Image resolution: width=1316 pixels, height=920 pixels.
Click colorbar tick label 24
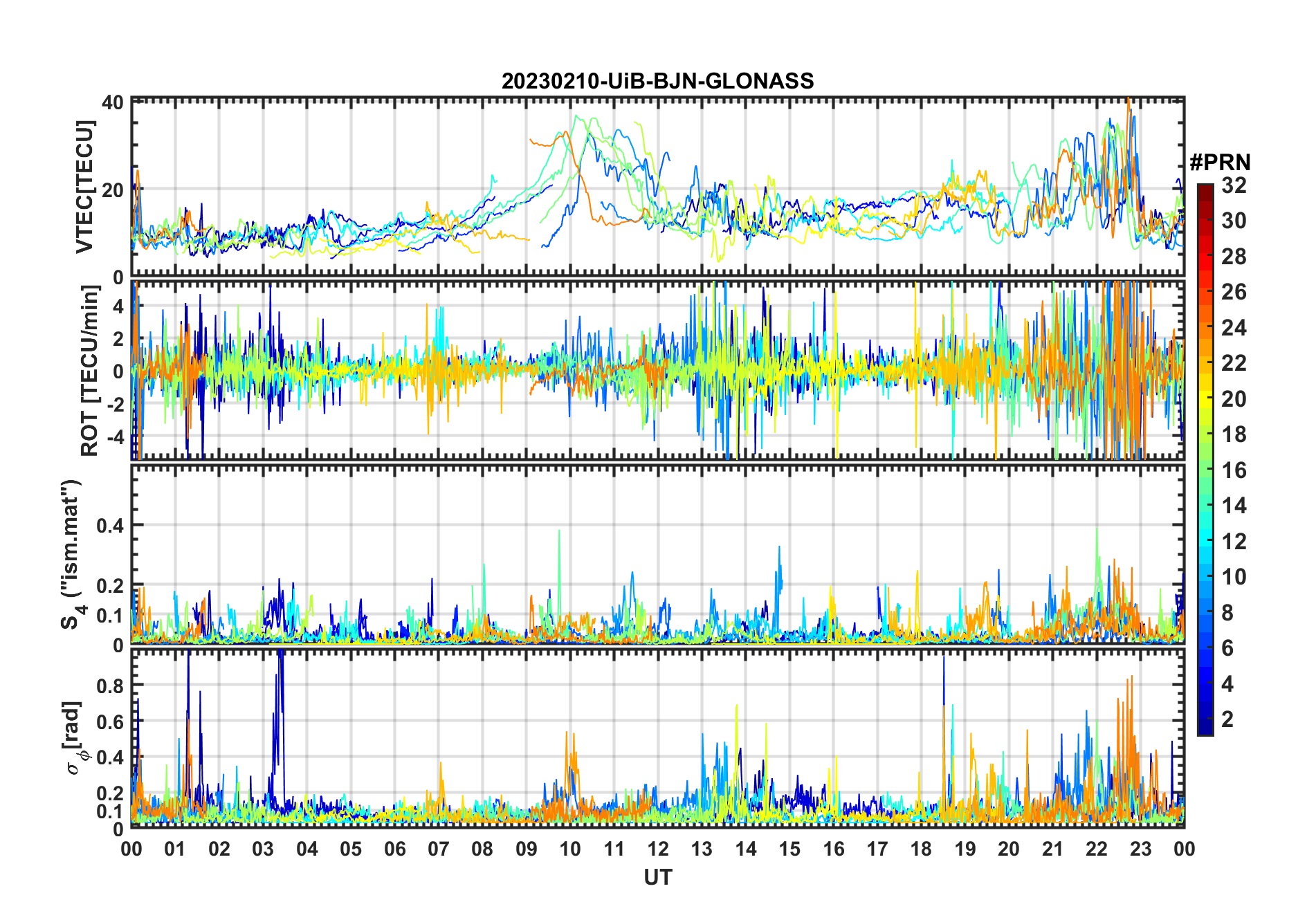coord(1234,327)
